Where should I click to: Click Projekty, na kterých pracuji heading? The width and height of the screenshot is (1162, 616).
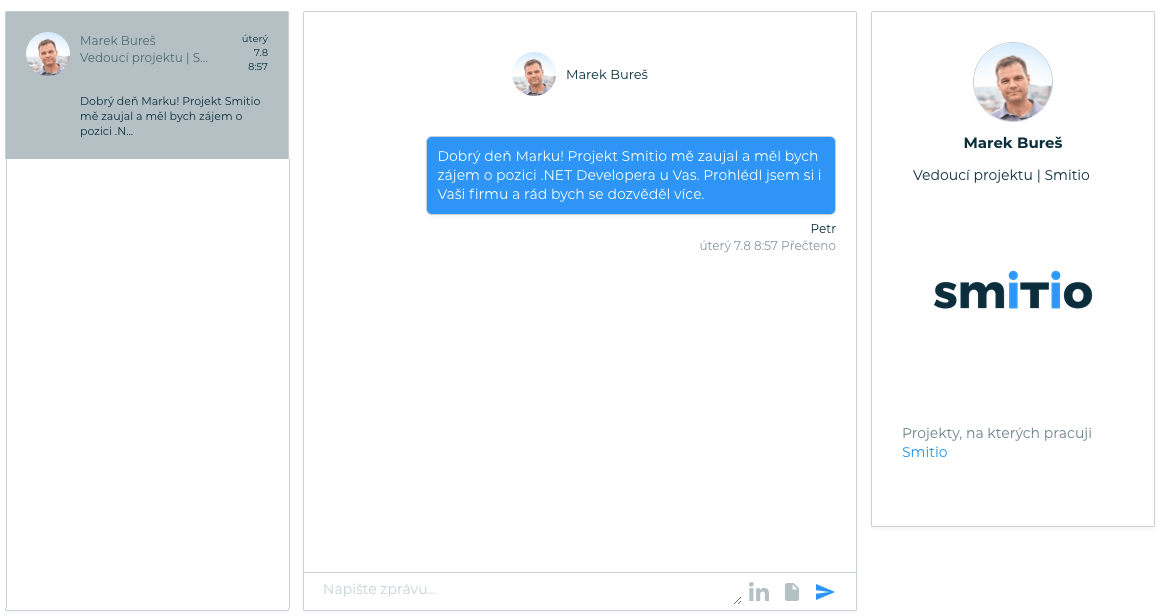(997, 433)
